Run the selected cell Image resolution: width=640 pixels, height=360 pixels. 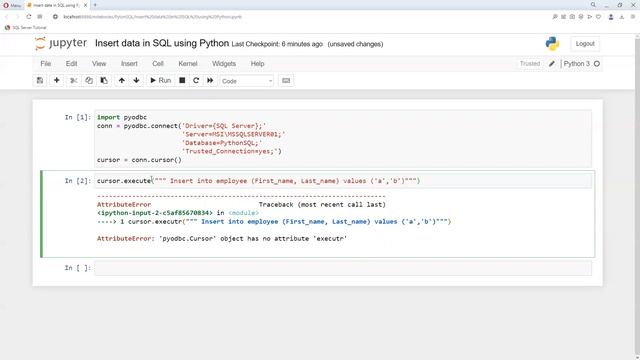pyautogui.click(x=160, y=80)
